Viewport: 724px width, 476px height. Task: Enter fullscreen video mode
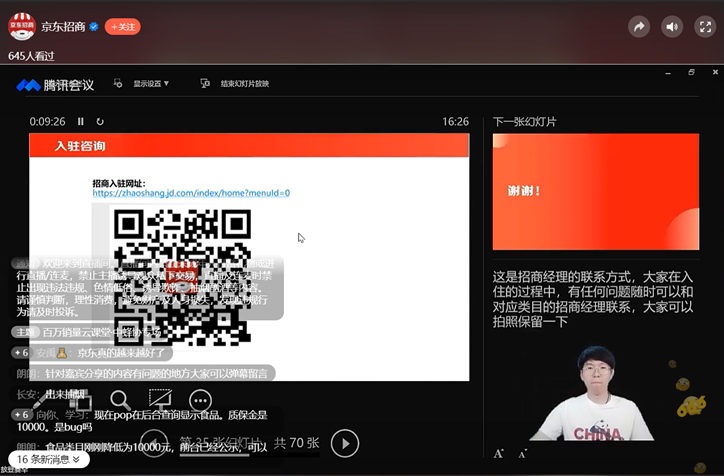(705, 27)
